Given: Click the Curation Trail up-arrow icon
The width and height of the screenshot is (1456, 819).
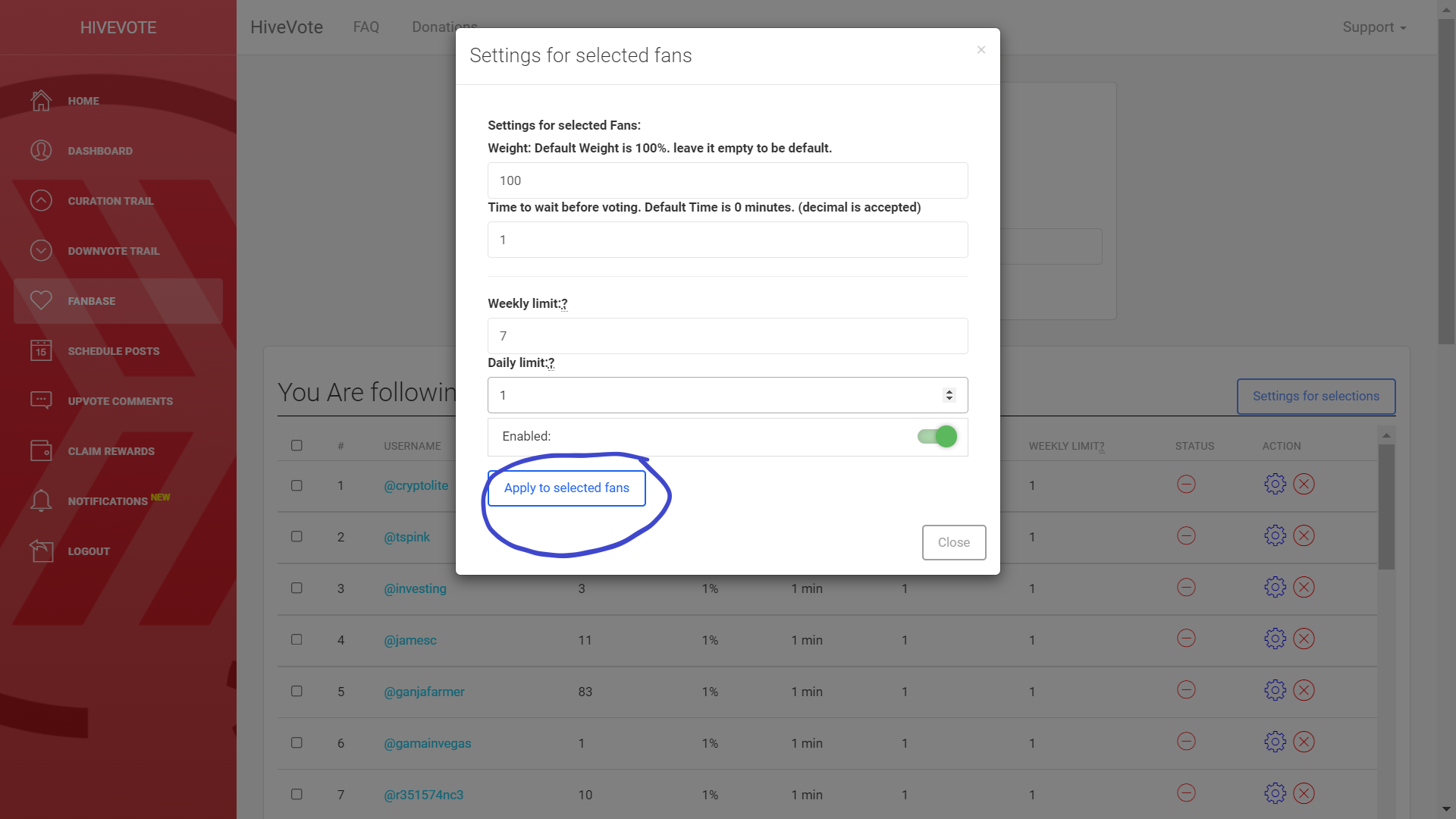Looking at the screenshot, I should [41, 200].
